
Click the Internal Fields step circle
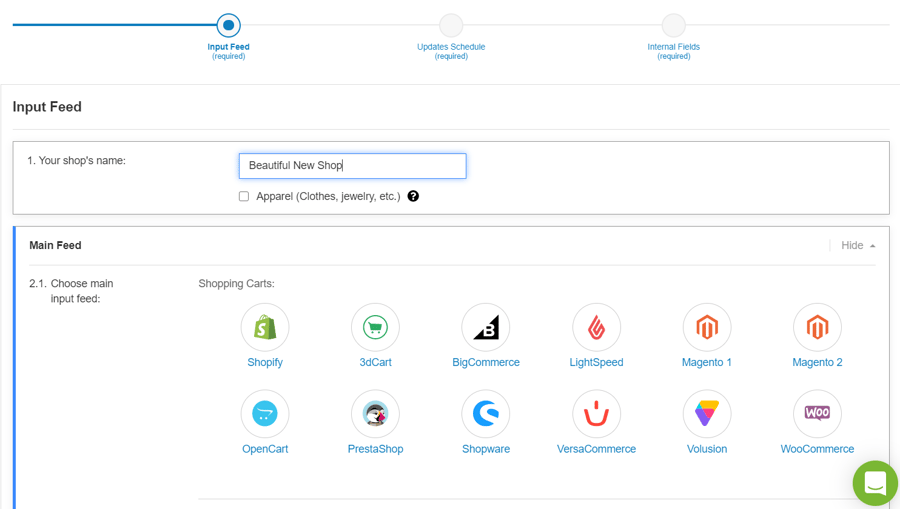pos(673,25)
